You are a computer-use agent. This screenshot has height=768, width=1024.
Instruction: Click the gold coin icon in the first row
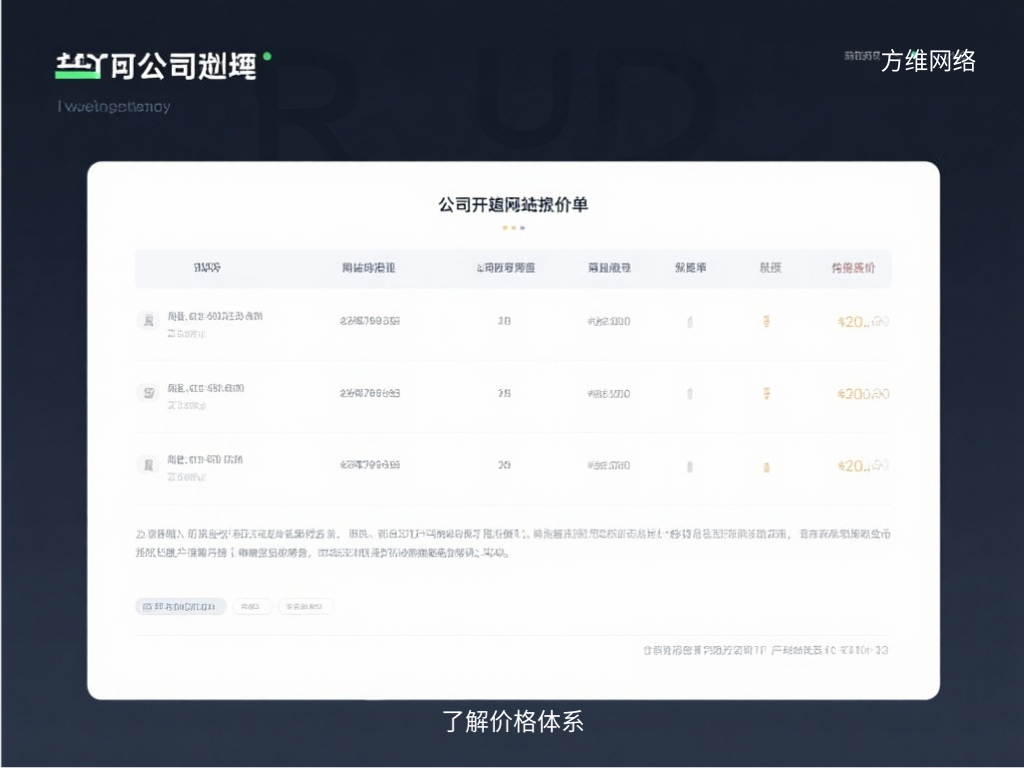click(x=767, y=320)
